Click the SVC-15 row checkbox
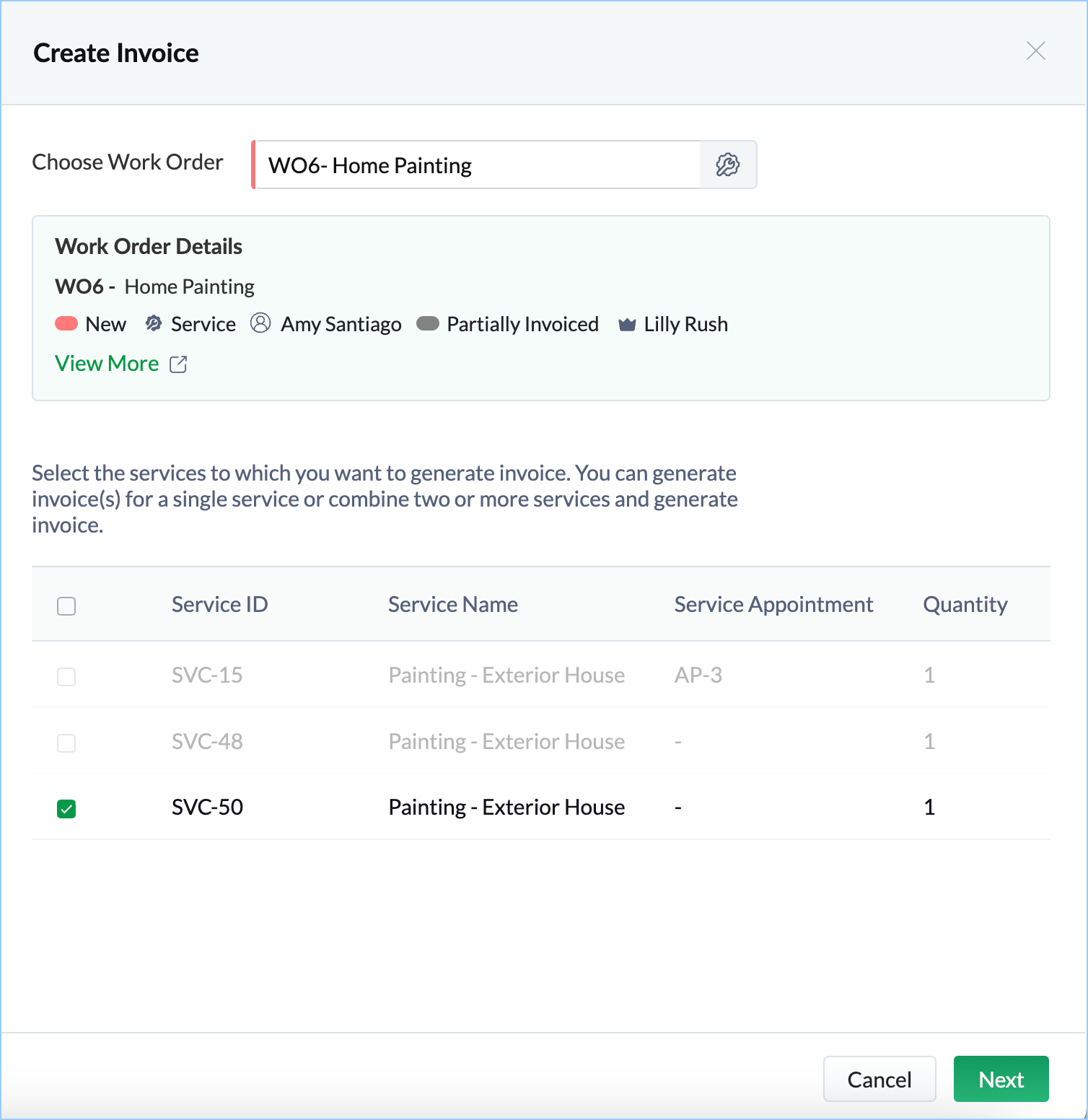Viewport: 1088px width, 1120px height. [66, 676]
